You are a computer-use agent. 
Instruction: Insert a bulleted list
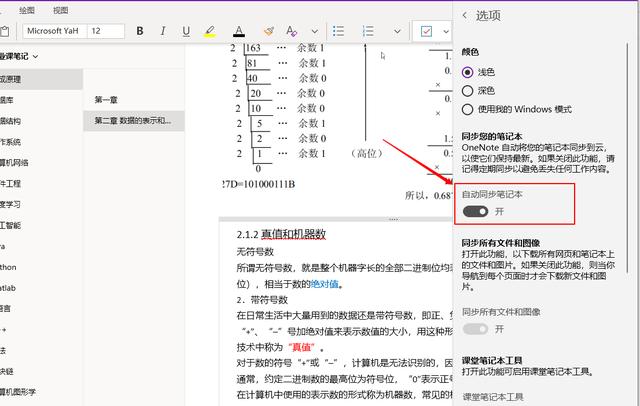click(x=338, y=31)
